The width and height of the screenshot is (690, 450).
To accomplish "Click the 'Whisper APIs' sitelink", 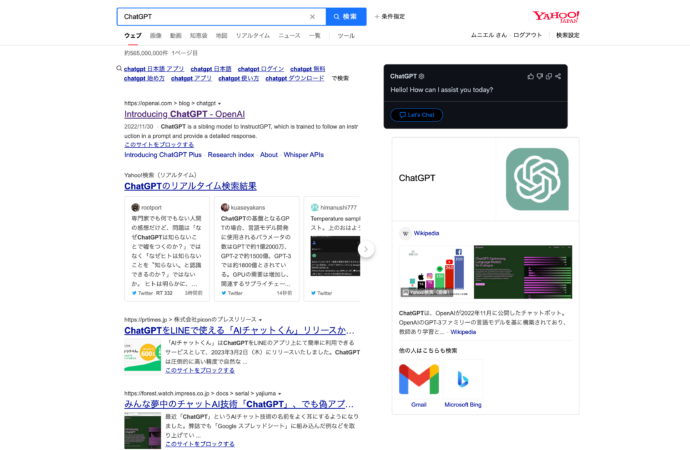I will [304, 155].
